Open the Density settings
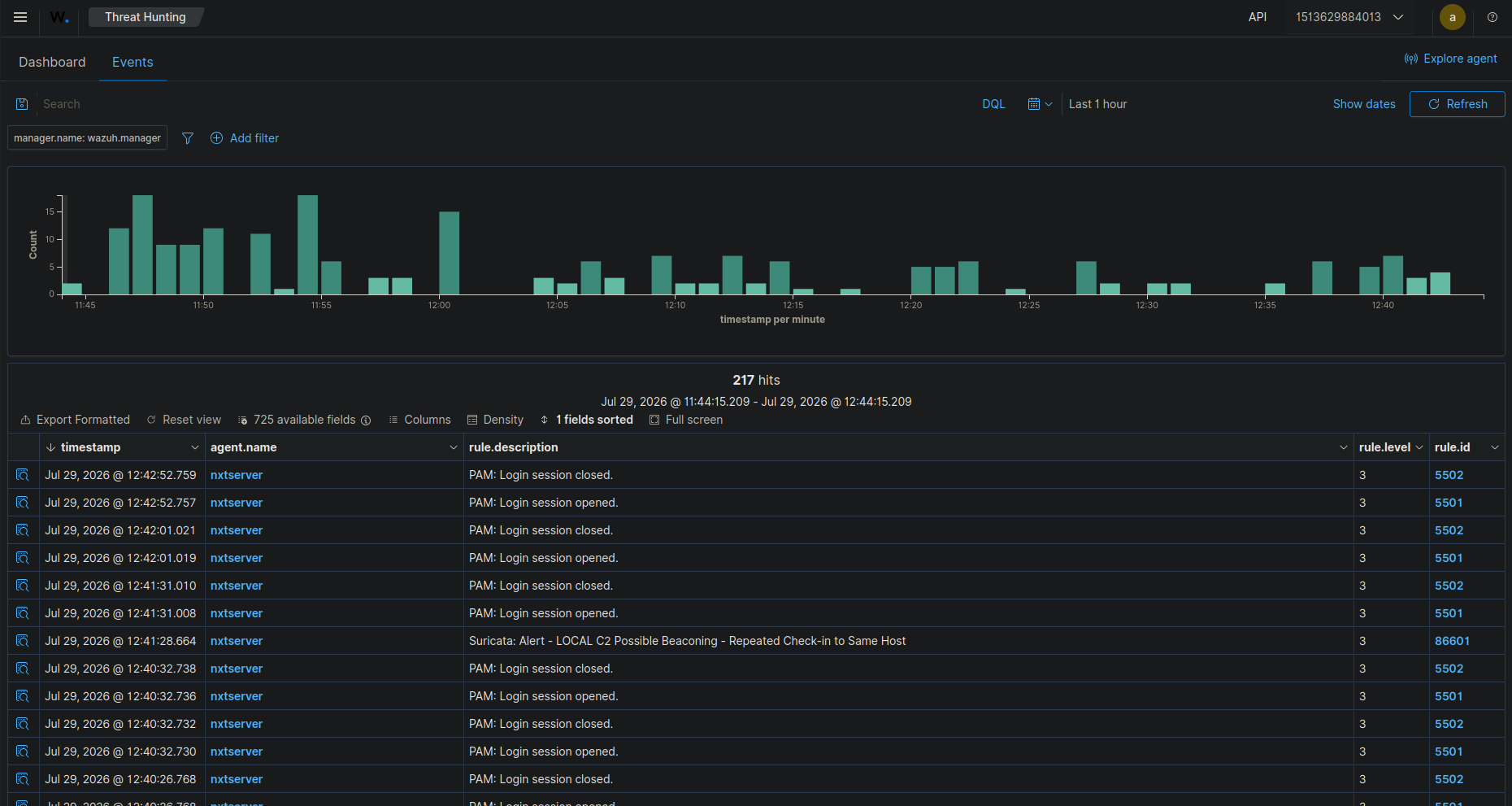Image resolution: width=1512 pixels, height=806 pixels. pyautogui.click(x=495, y=420)
